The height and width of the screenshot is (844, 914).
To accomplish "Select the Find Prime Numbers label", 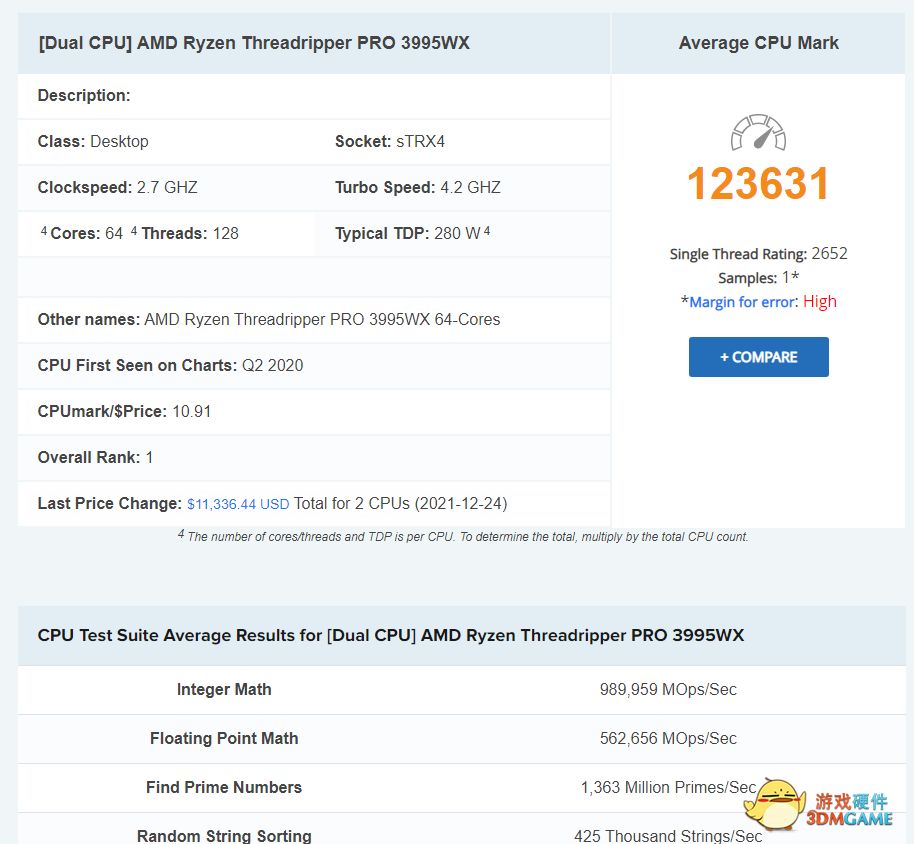I will 224,787.
